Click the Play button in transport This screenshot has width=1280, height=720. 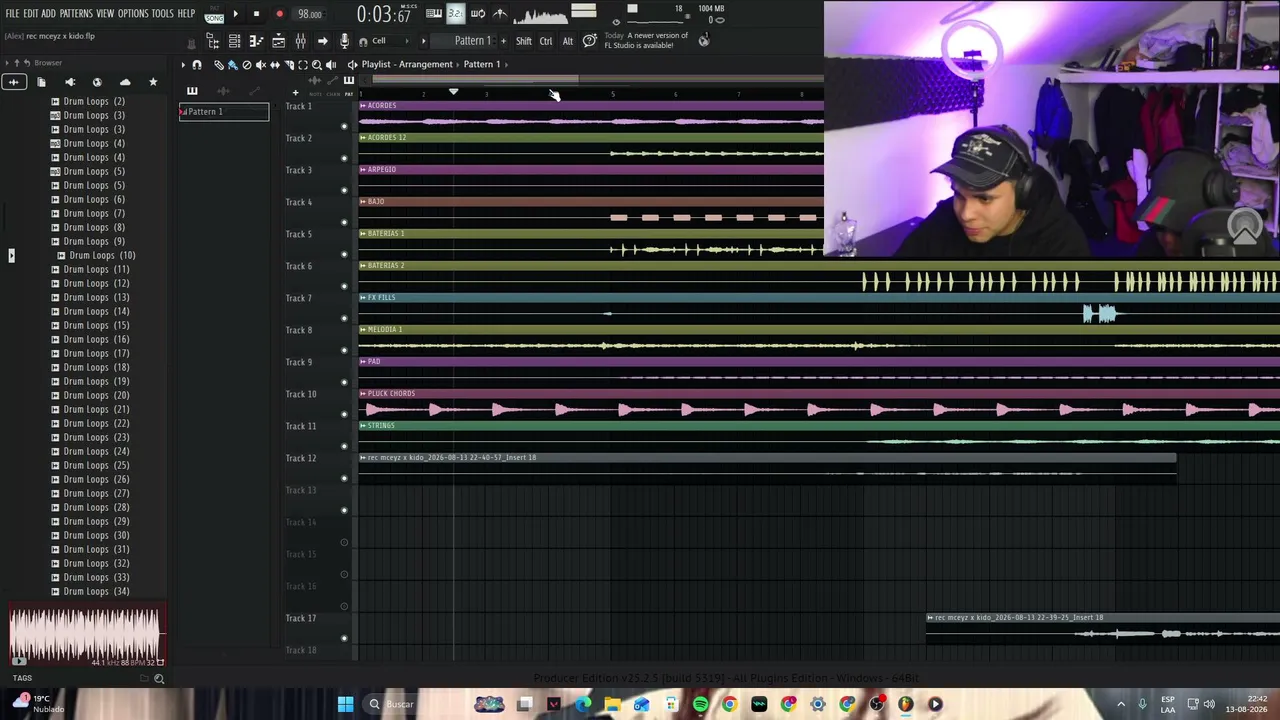point(235,14)
